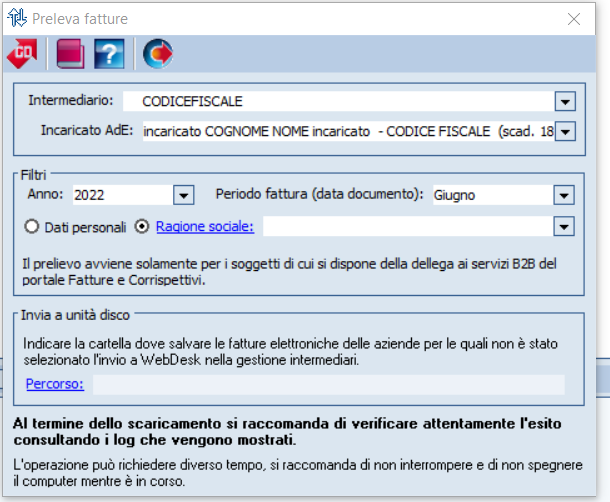The image size is (610, 502).
Task: Click the 'Intermediario:' label
Action: (71, 100)
